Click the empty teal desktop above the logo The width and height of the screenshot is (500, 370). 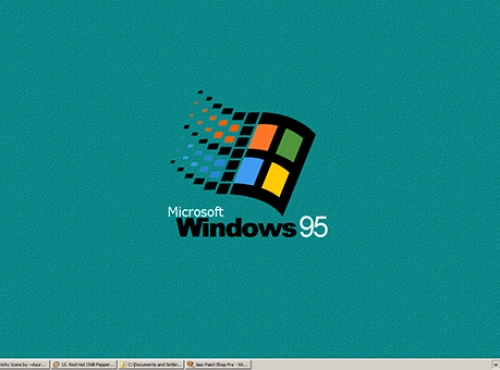point(250,43)
